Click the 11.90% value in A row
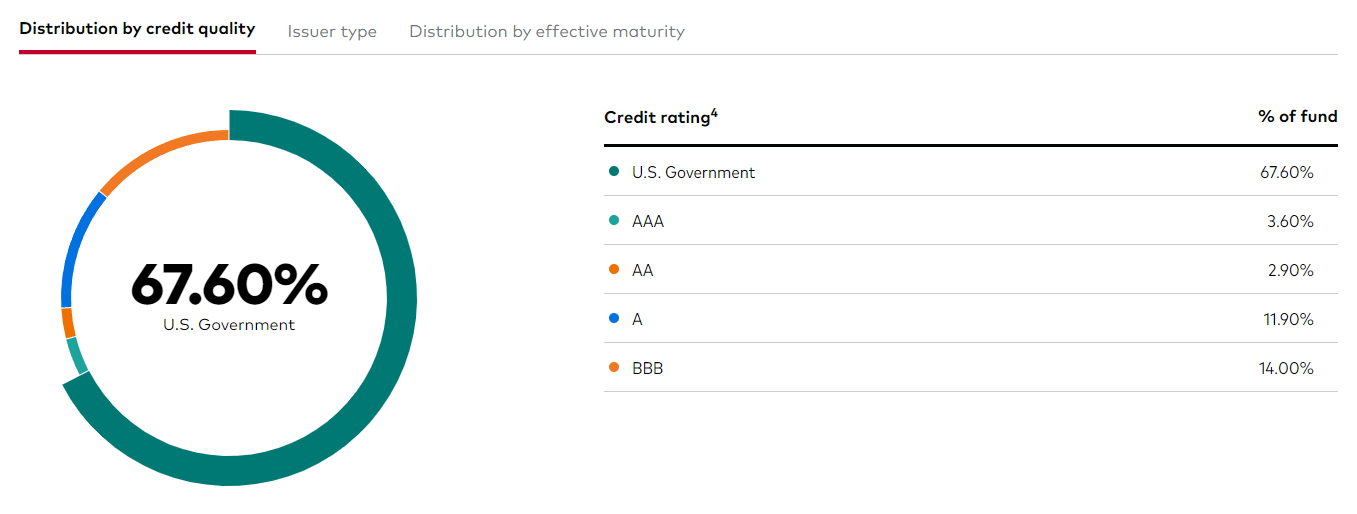This screenshot has height=514, width=1357. 1287,319
